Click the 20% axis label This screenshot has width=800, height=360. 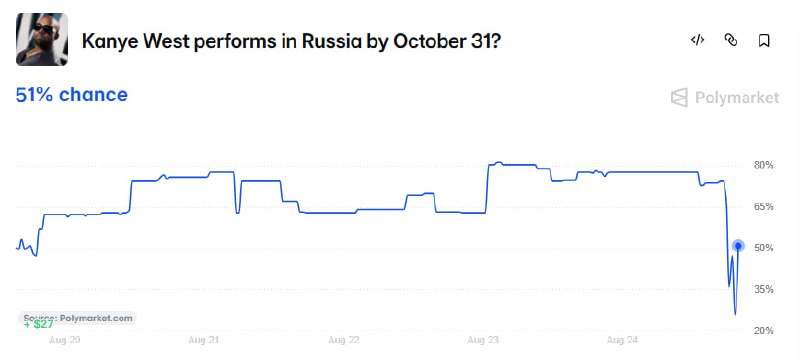[764, 330]
